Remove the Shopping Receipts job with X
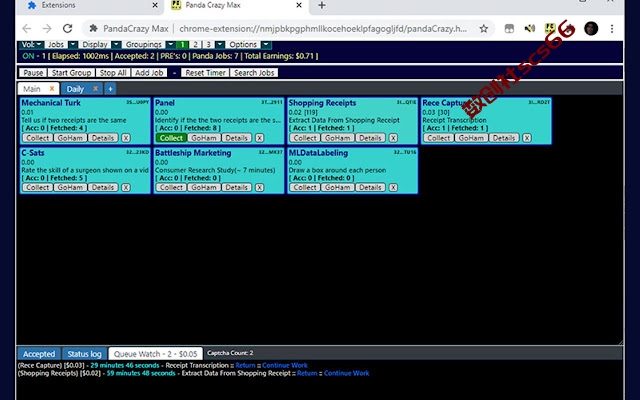The width and height of the screenshot is (640, 400). click(393, 138)
